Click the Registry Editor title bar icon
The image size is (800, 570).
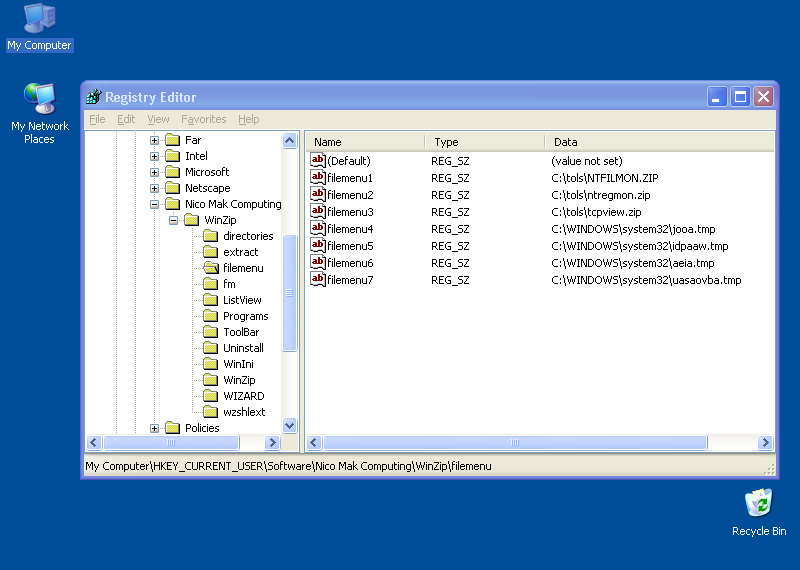(x=94, y=96)
